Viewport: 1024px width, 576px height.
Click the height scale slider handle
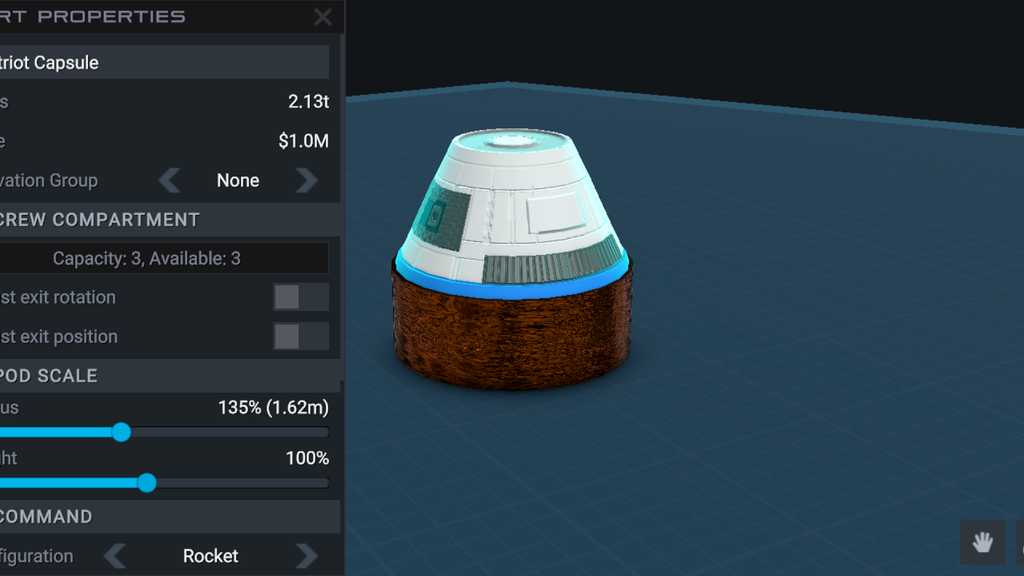tap(147, 483)
